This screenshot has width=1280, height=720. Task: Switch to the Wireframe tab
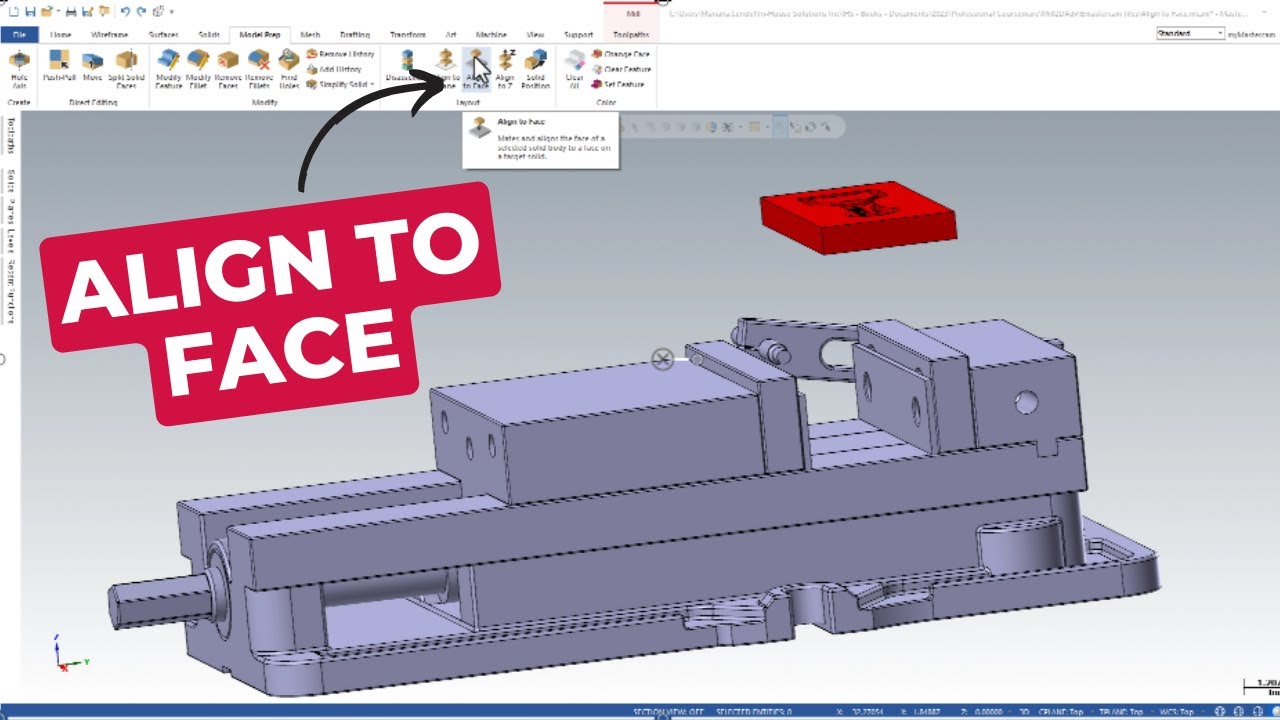pyautogui.click(x=109, y=34)
